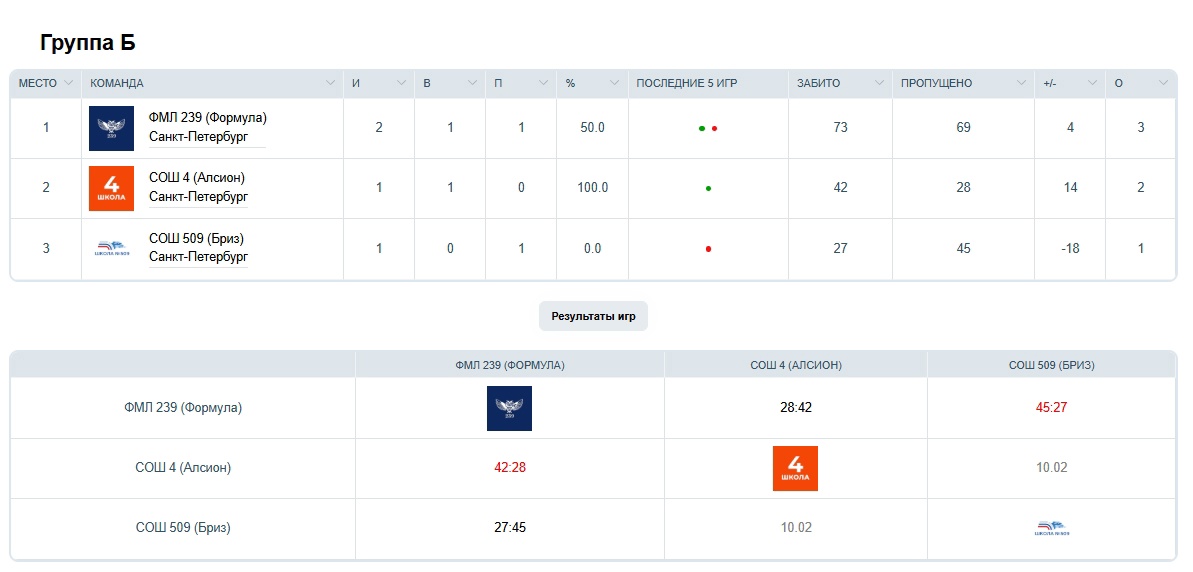Click the ФМЛ 239 owl logo in standings

pos(111,128)
